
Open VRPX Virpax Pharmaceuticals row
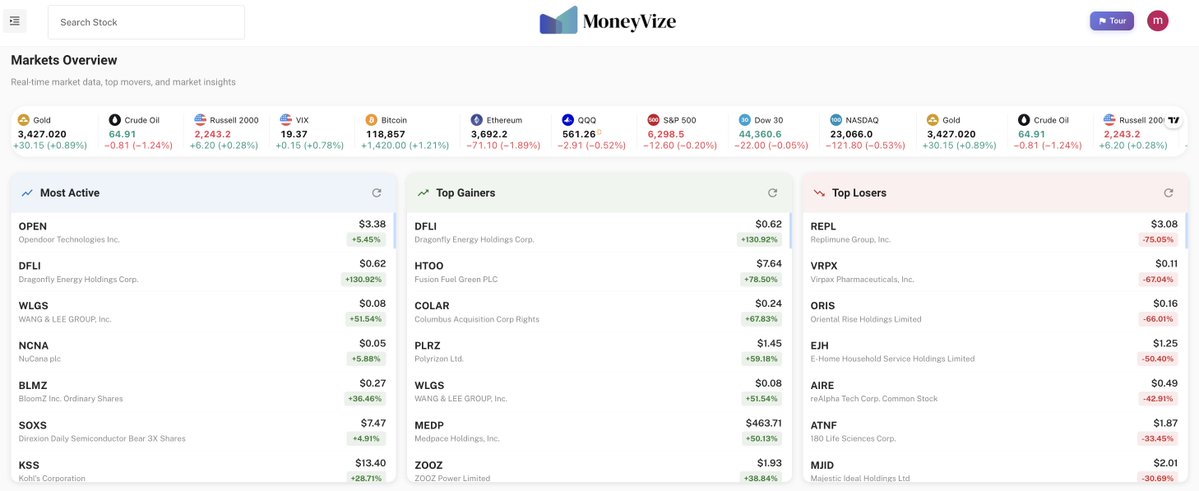click(994, 272)
